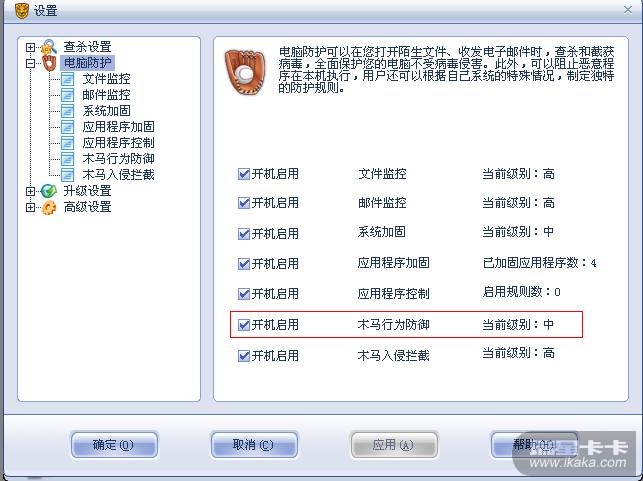Click 已加固应用程序数：4 text
The image size is (643, 481).
[540, 262]
